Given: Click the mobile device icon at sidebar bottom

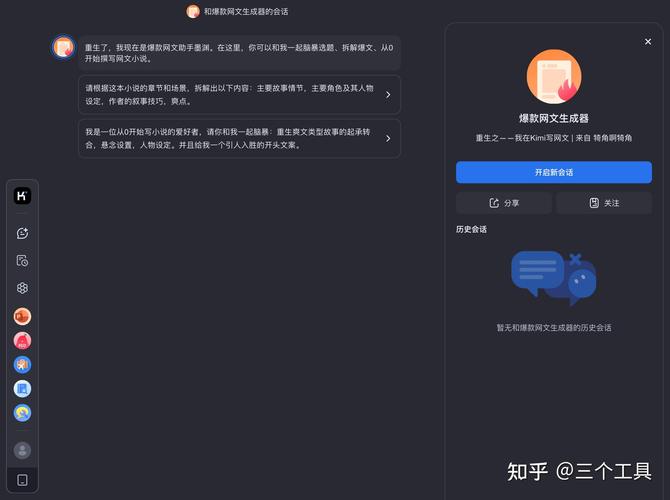Looking at the screenshot, I should pos(22,480).
